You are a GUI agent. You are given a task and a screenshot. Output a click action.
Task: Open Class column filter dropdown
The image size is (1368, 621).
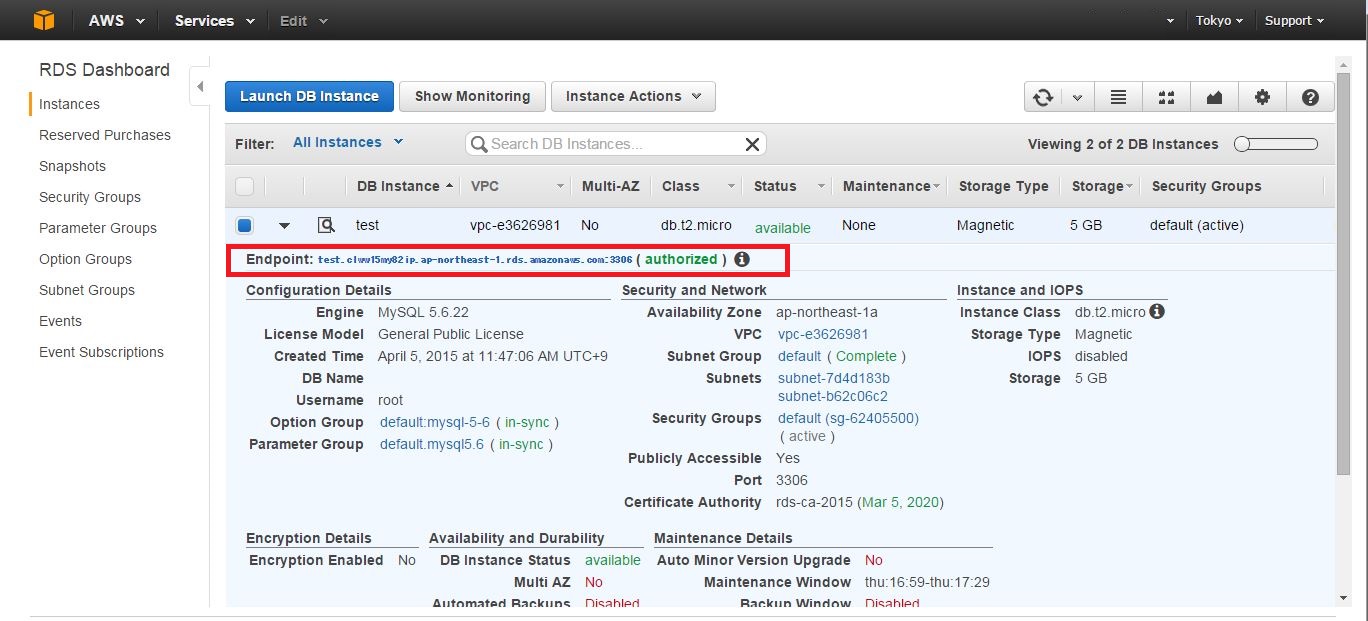coord(732,186)
